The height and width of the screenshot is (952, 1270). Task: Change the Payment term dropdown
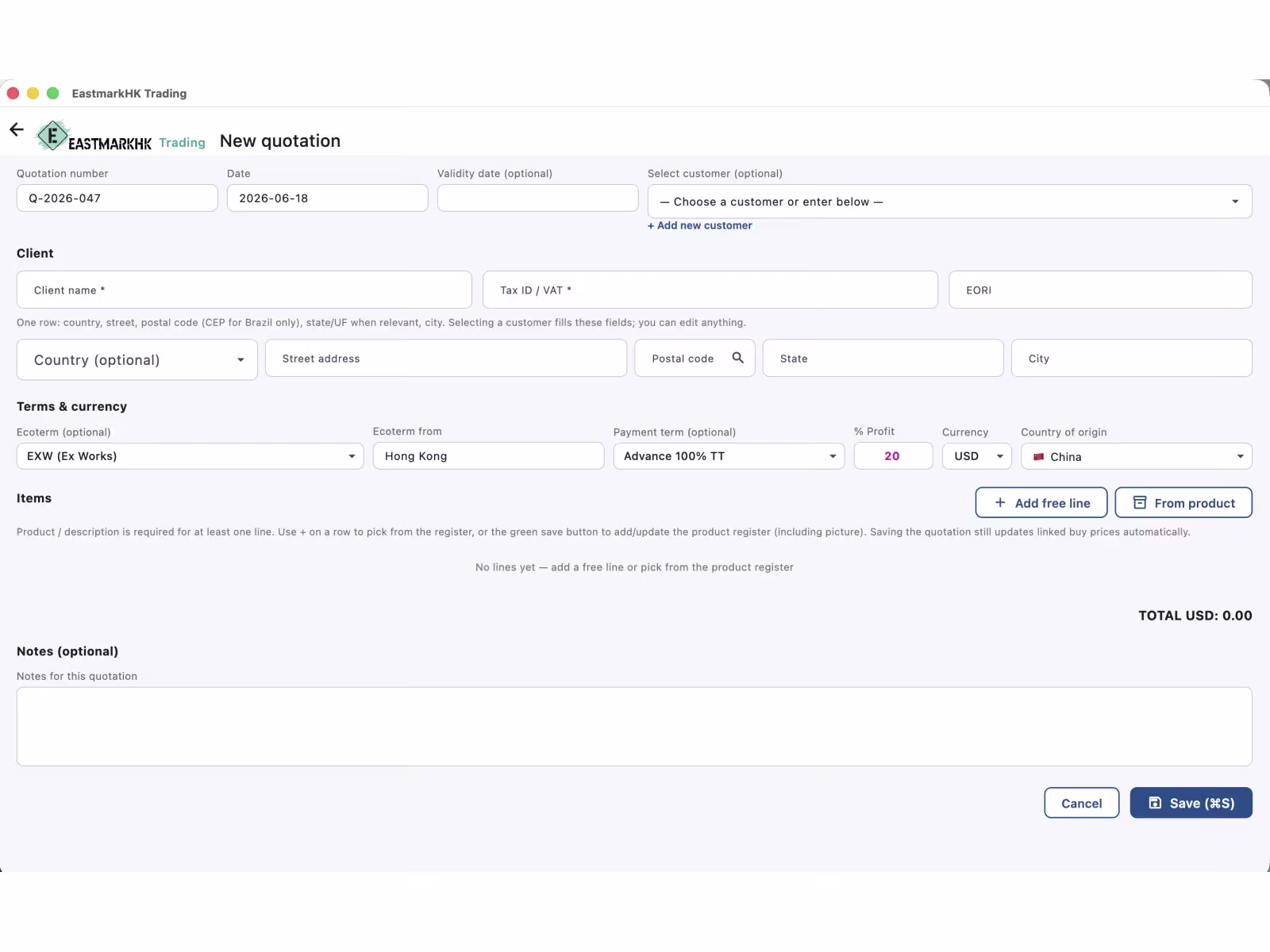point(729,456)
